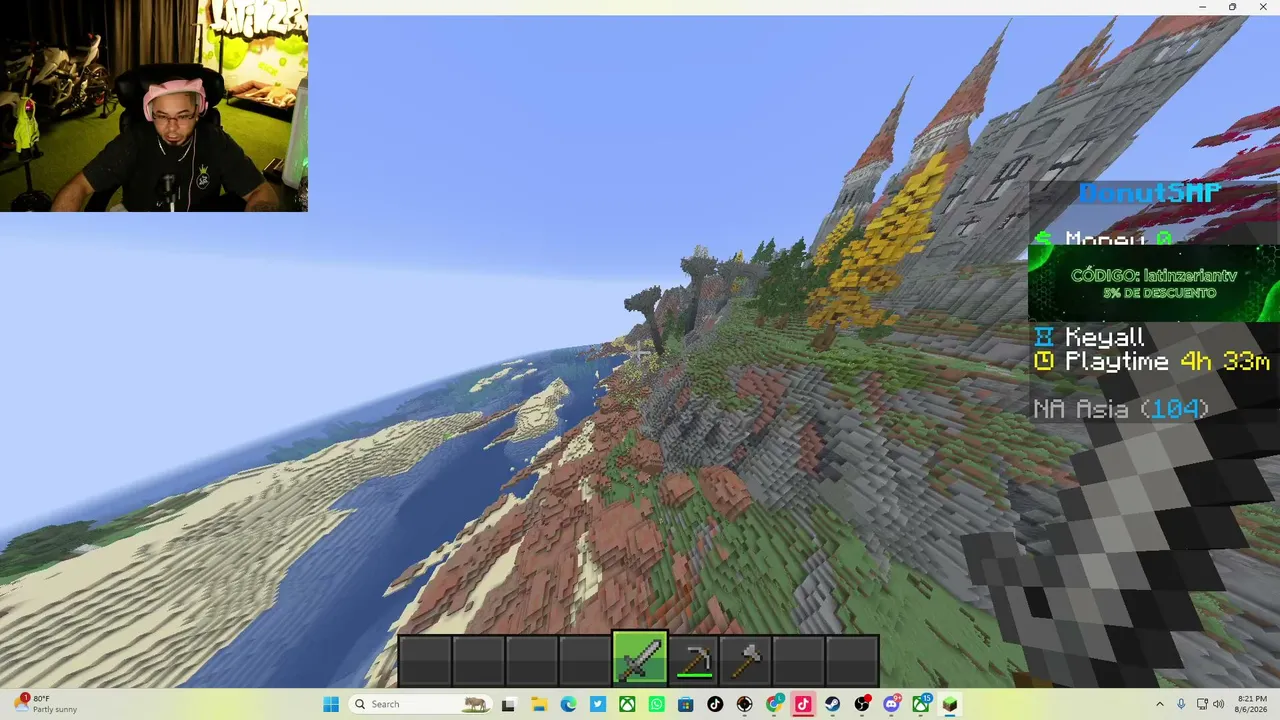Open the 80°F Partly sunny weather widget
1280x720 pixels.
pos(46,704)
